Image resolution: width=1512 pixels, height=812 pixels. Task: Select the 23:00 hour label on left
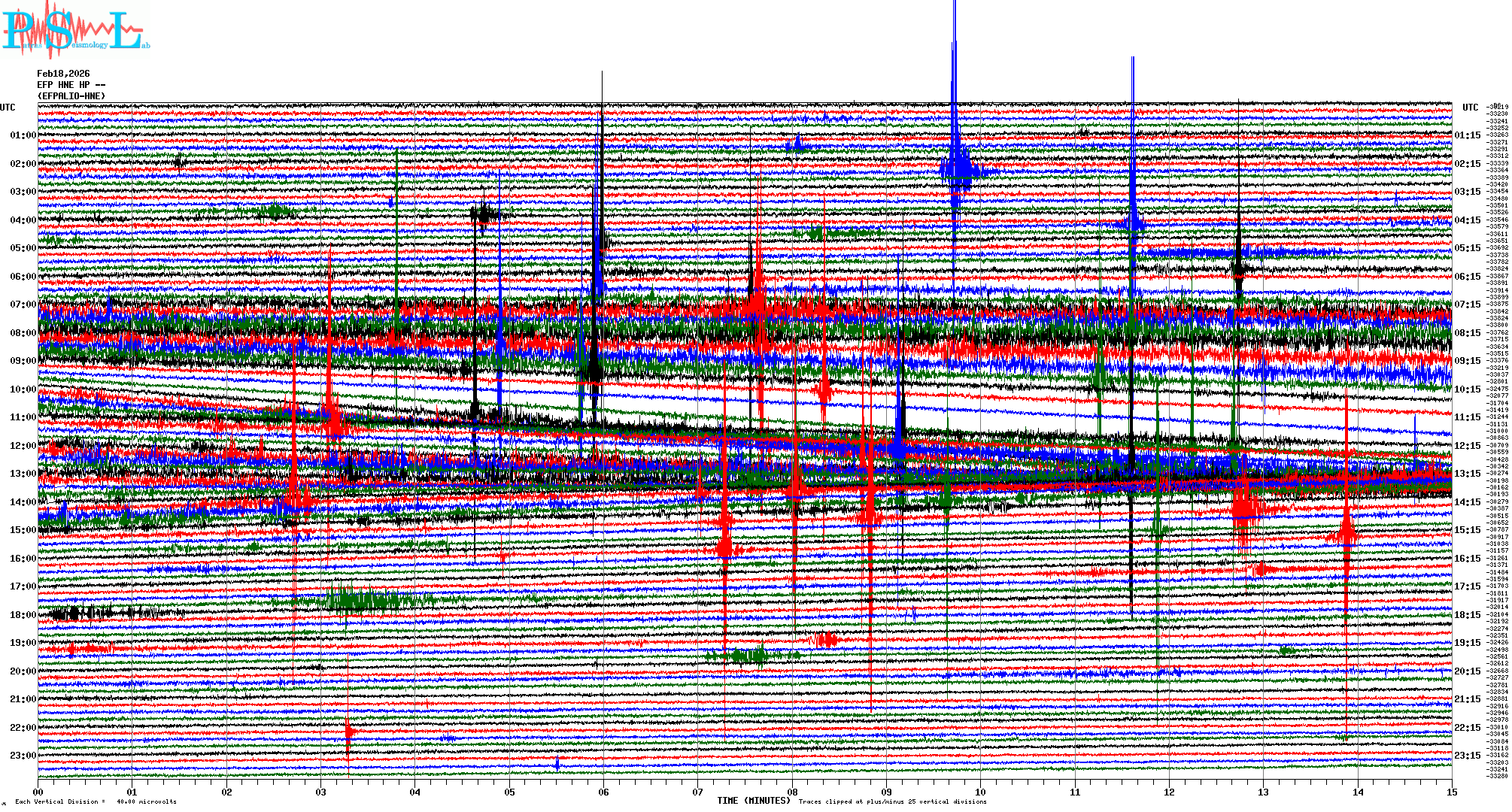tap(23, 756)
